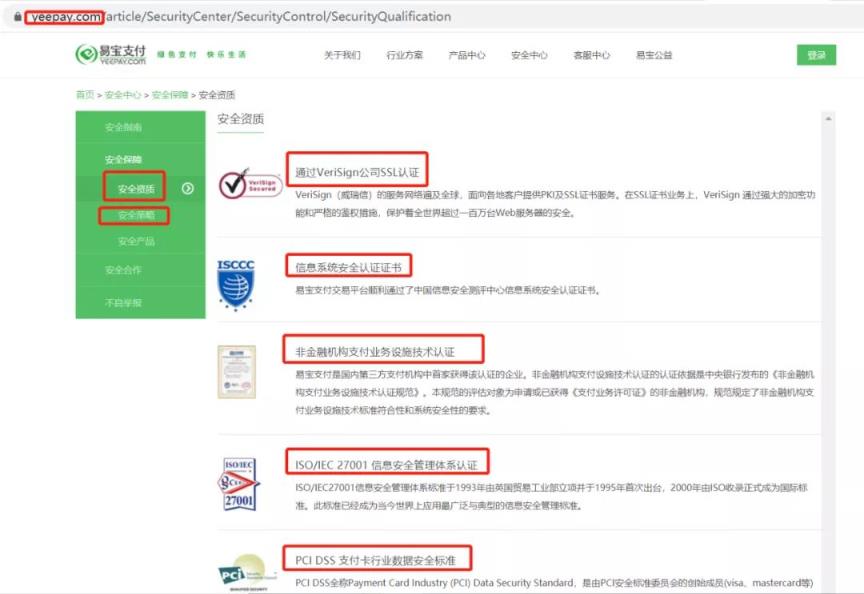Click the PCI logo
This screenshot has width=864, height=594.
247,573
